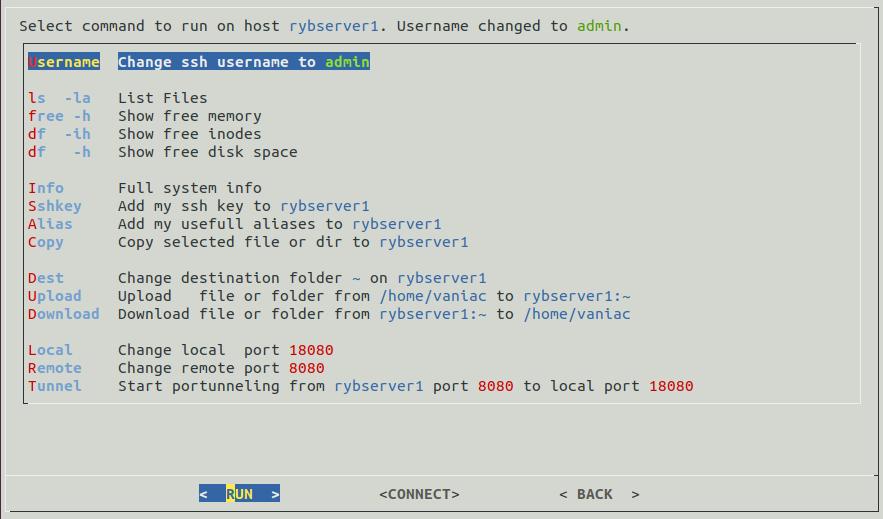Activate the RUN button
Image resolution: width=883 pixels, height=519 pixels.
(x=239, y=494)
